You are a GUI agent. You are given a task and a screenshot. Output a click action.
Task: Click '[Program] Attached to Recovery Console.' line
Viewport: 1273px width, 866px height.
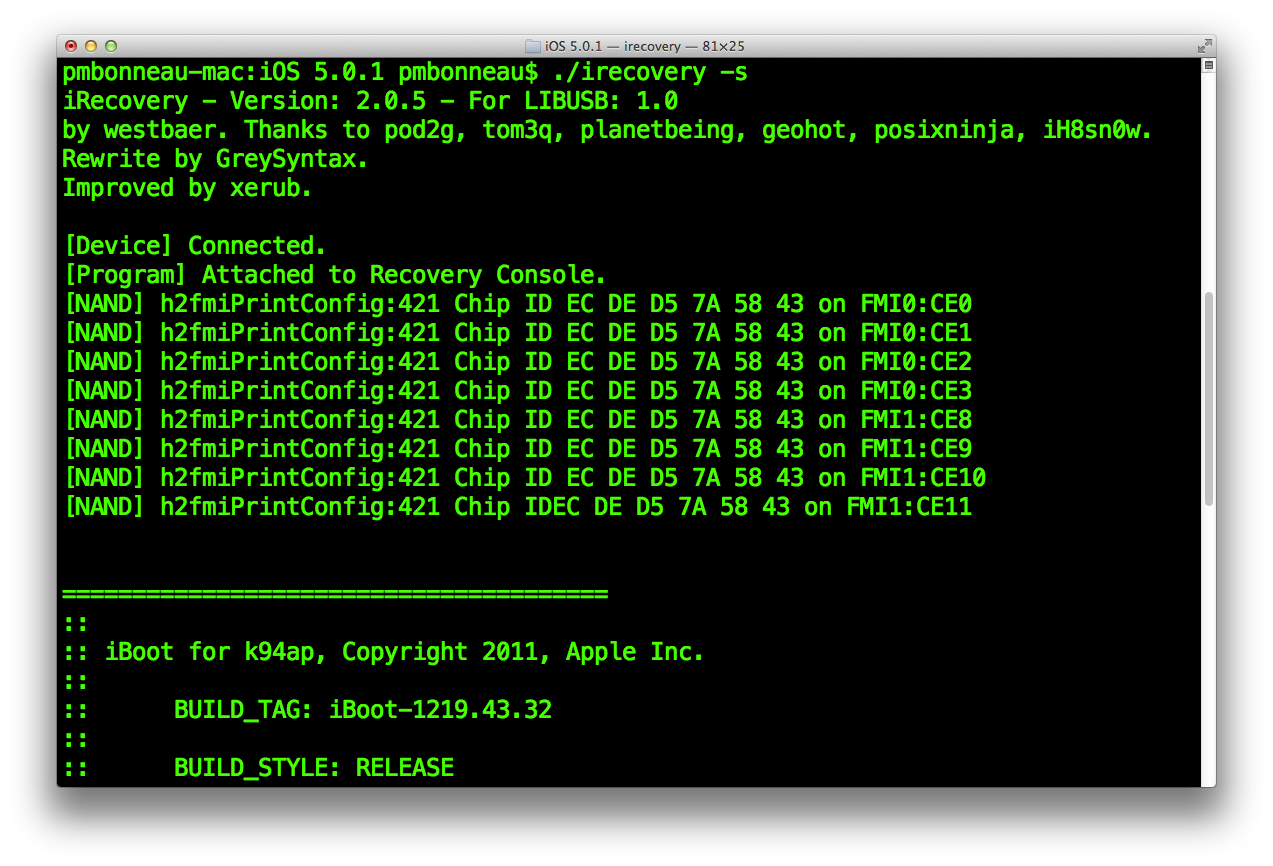pyautogui.click(x=335, y=275)
